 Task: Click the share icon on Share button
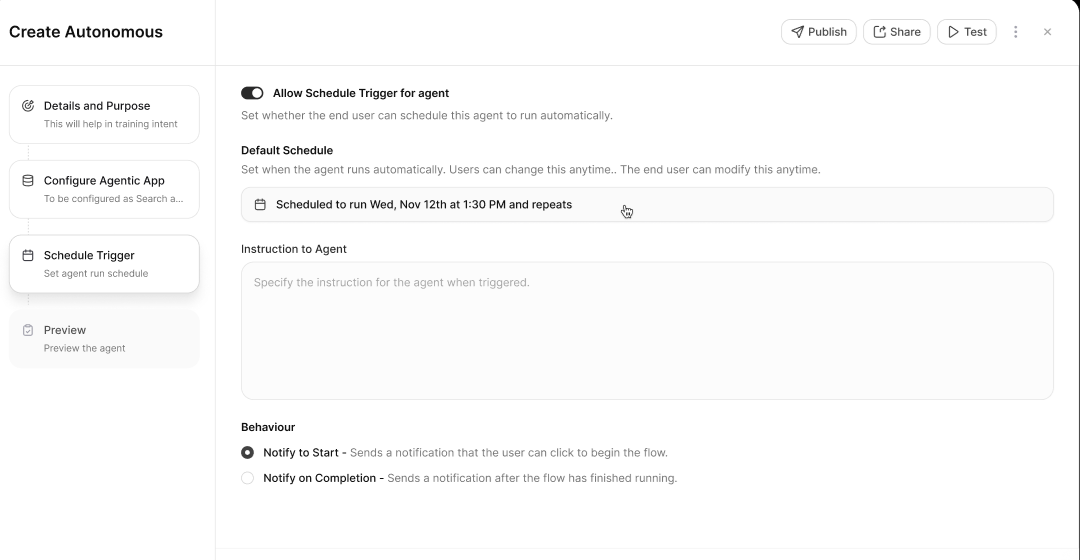[x=880, y=32]
